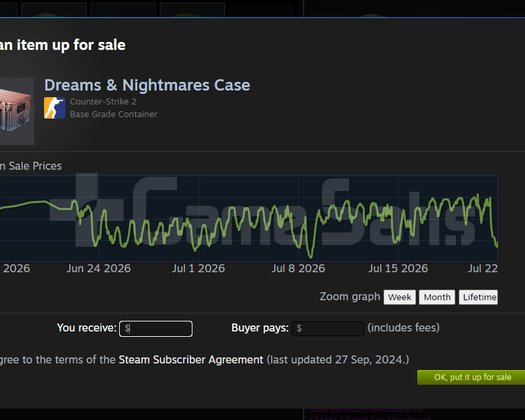Click the sale dialog heading text

click(x=63, y=45)
